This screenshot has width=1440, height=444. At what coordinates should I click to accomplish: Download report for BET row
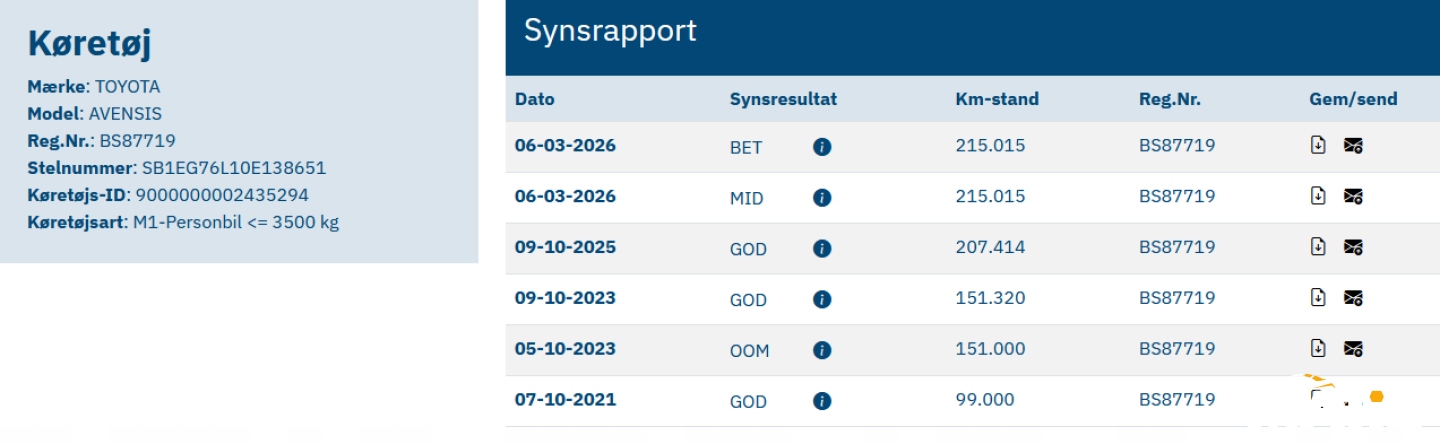tap(1318, 145)
